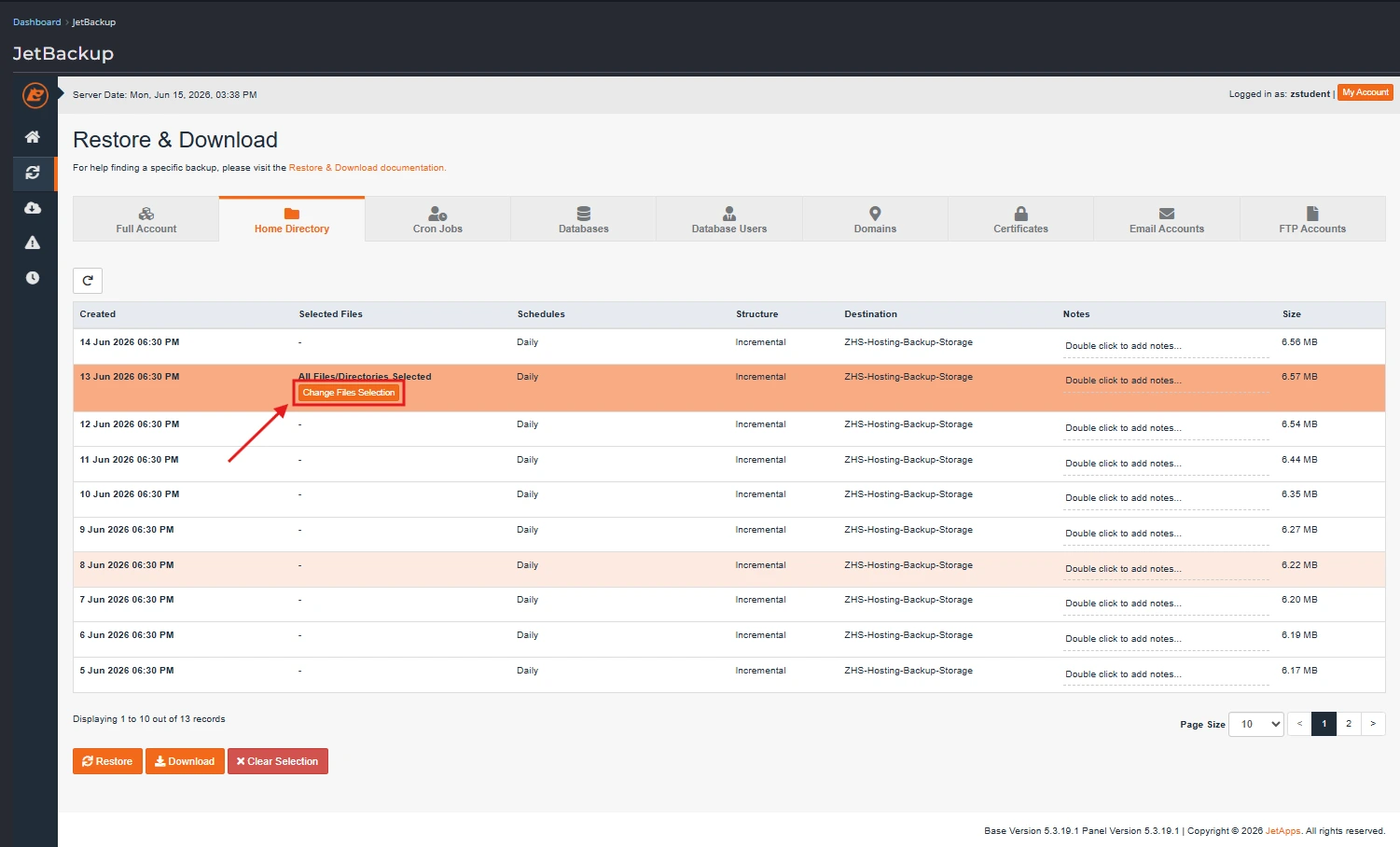Click the My Account button
1400x847 pixels.
[1365, 92]
